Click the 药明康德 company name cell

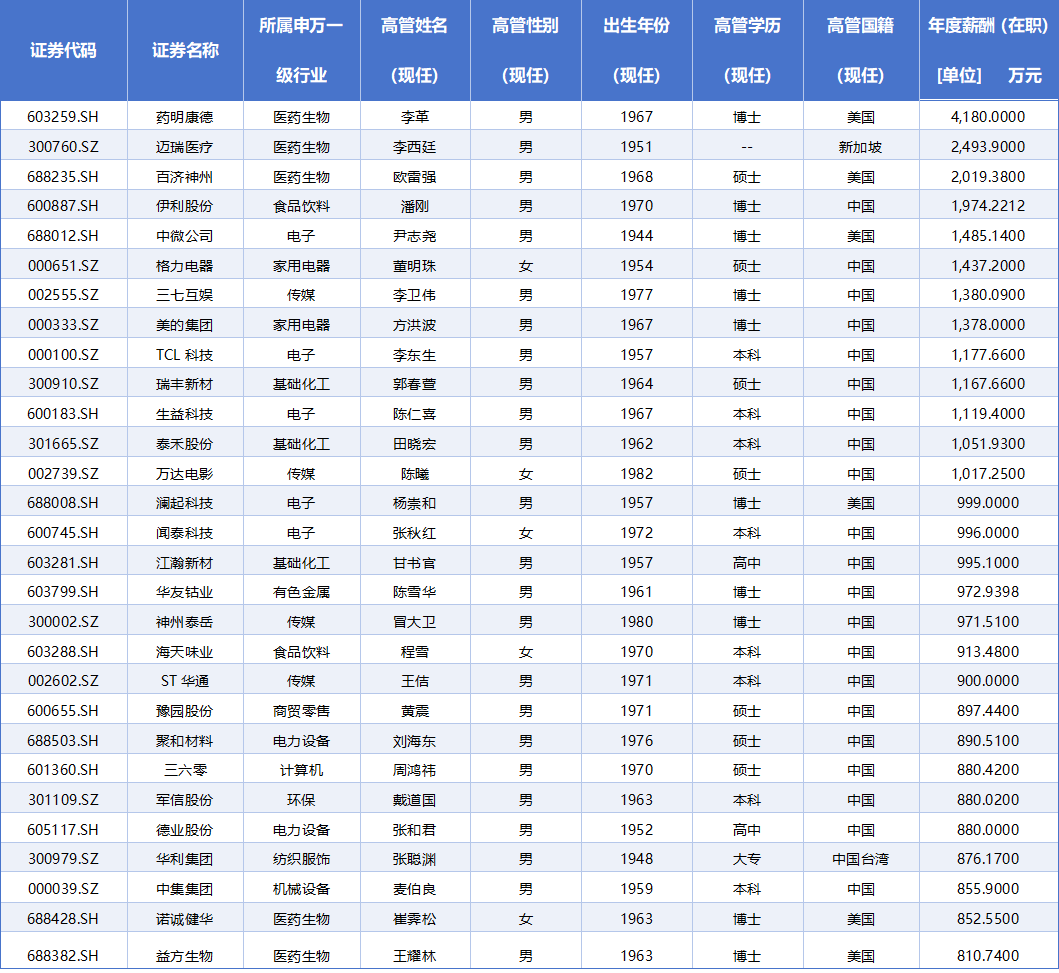click(x=185, y=117)
